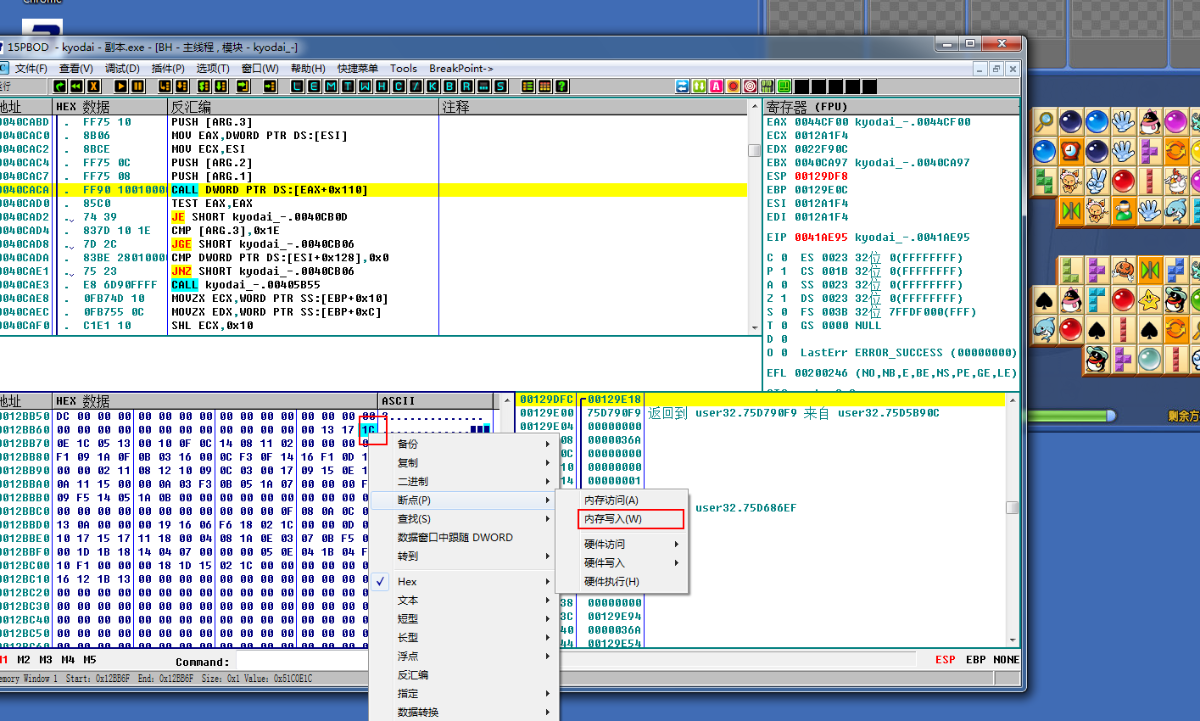Open the Patches slash icon
The image size is (1200, 721).
[415, 86]
